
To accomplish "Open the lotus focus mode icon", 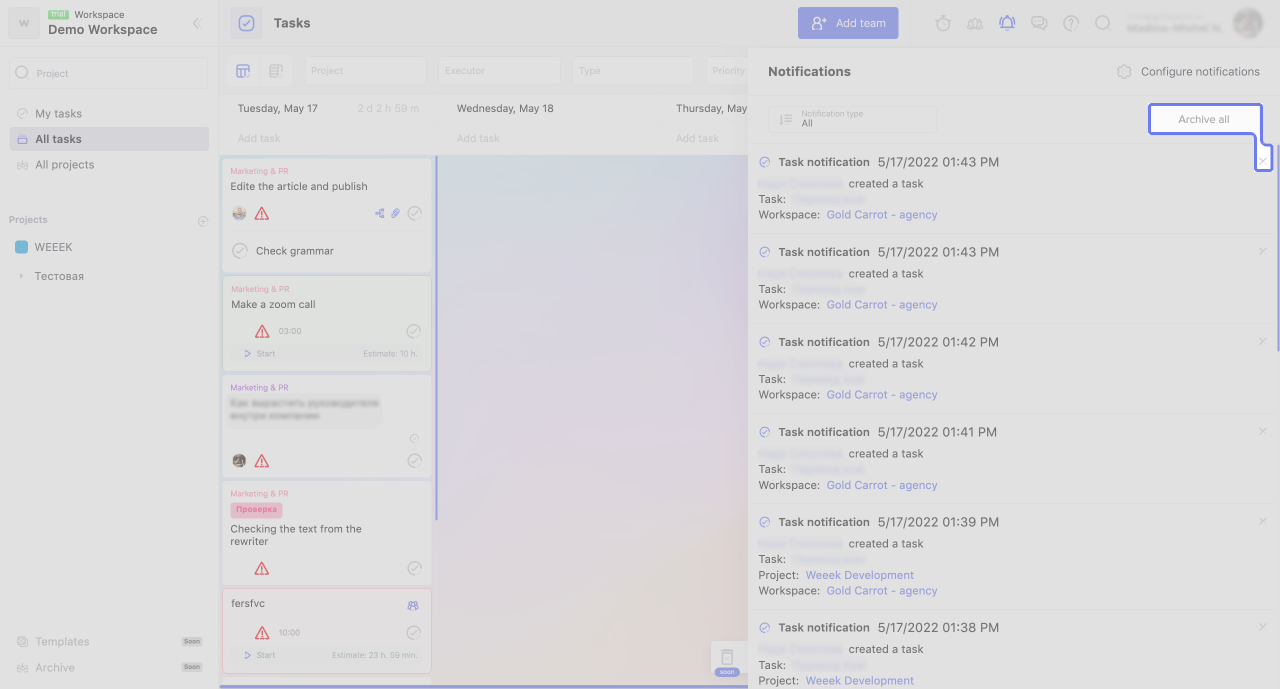I will point(975,23).
